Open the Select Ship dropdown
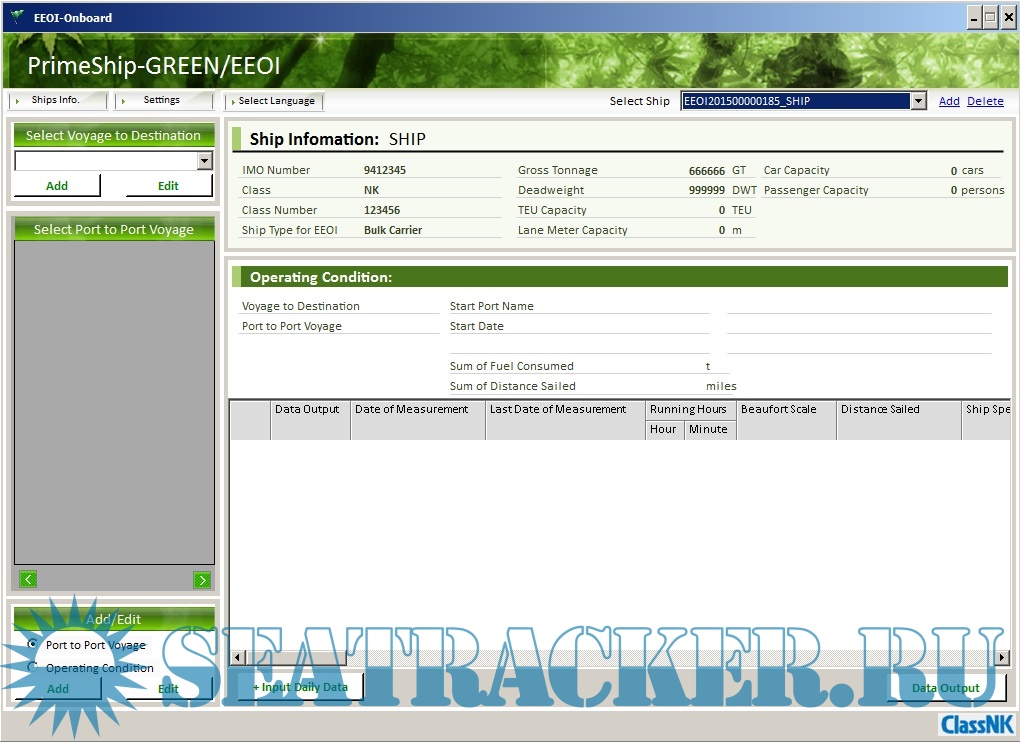 click(918, 101)
